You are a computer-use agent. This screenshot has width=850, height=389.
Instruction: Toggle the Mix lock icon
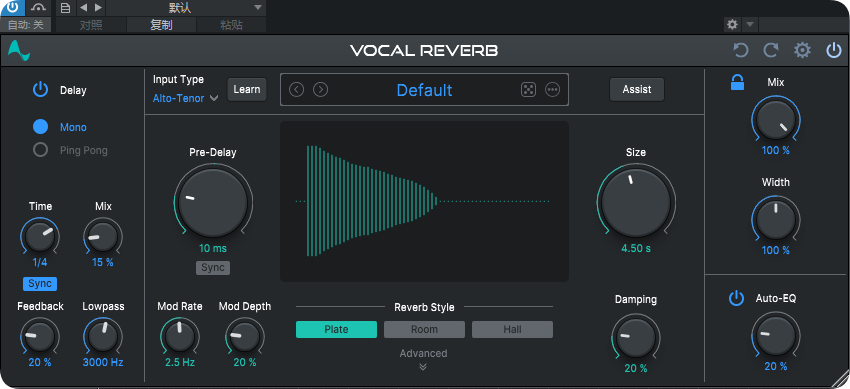tap(737, 82)
